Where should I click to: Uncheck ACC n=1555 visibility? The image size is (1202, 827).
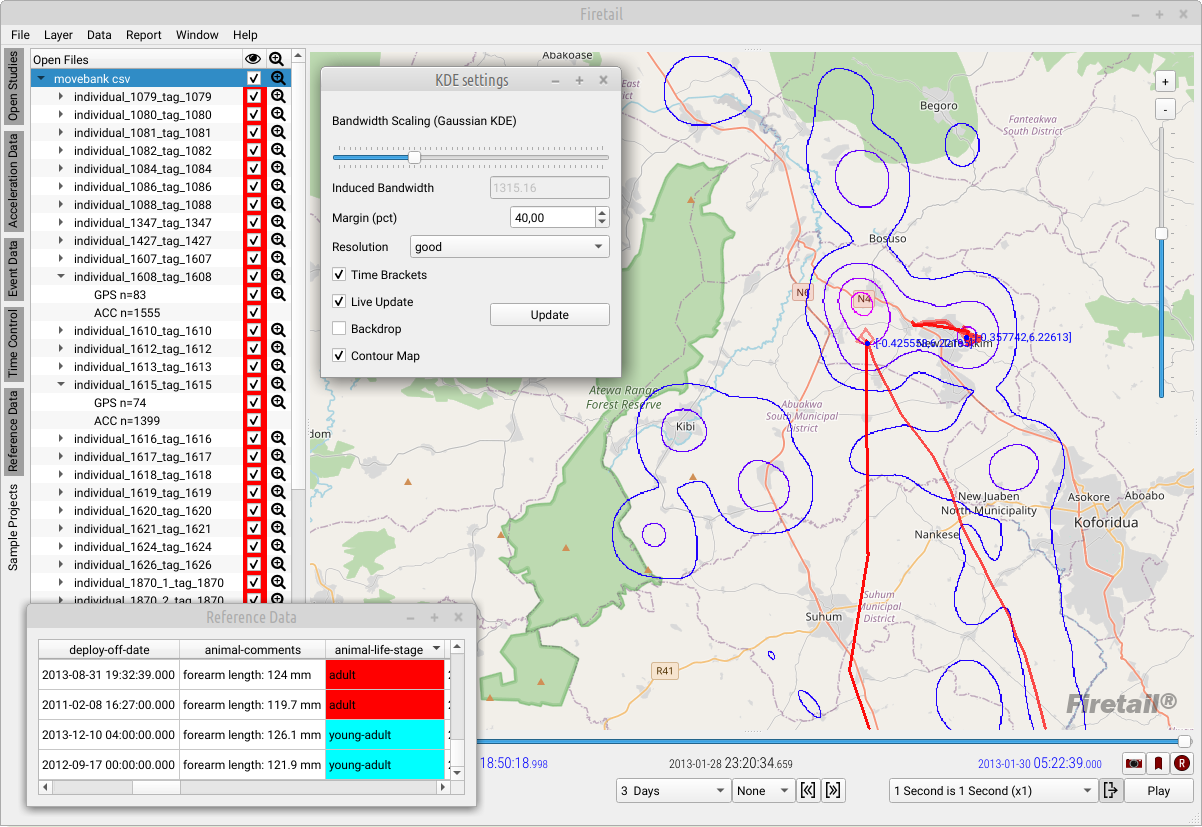point(254,313)
